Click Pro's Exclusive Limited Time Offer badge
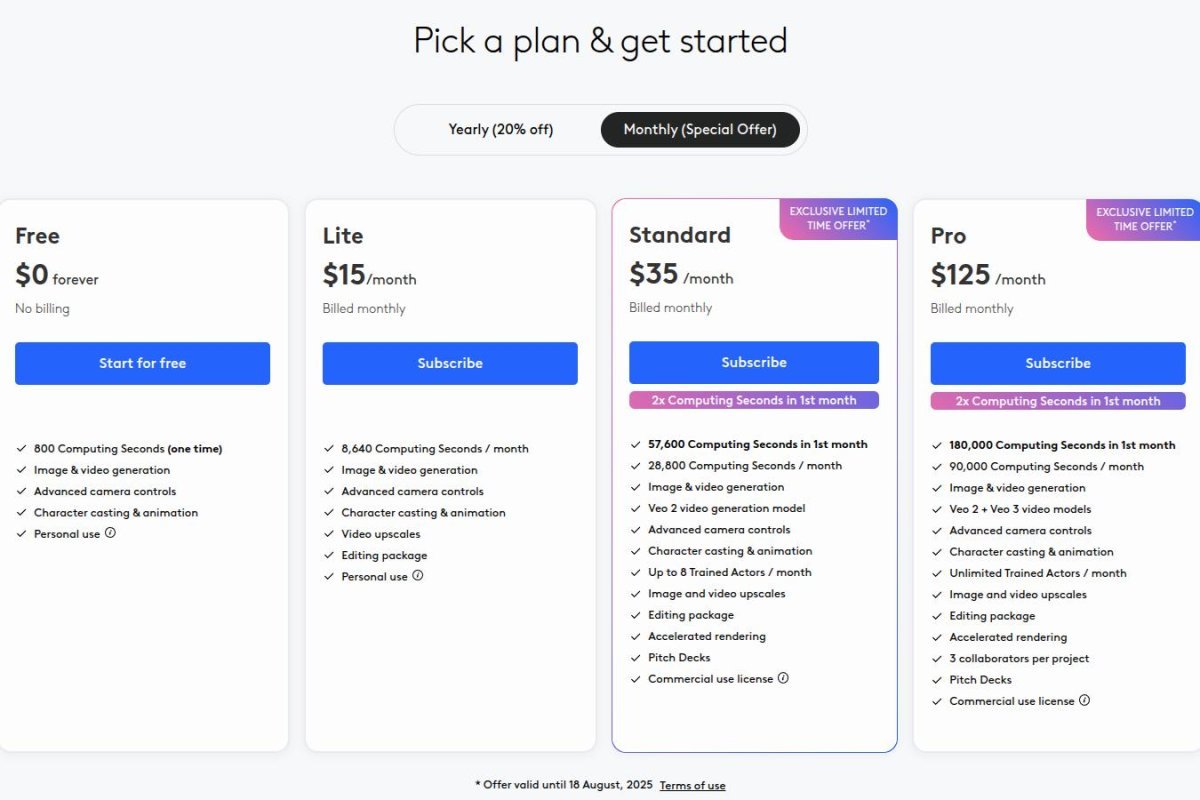1200x800 pixels. (x=1144, y=219)
